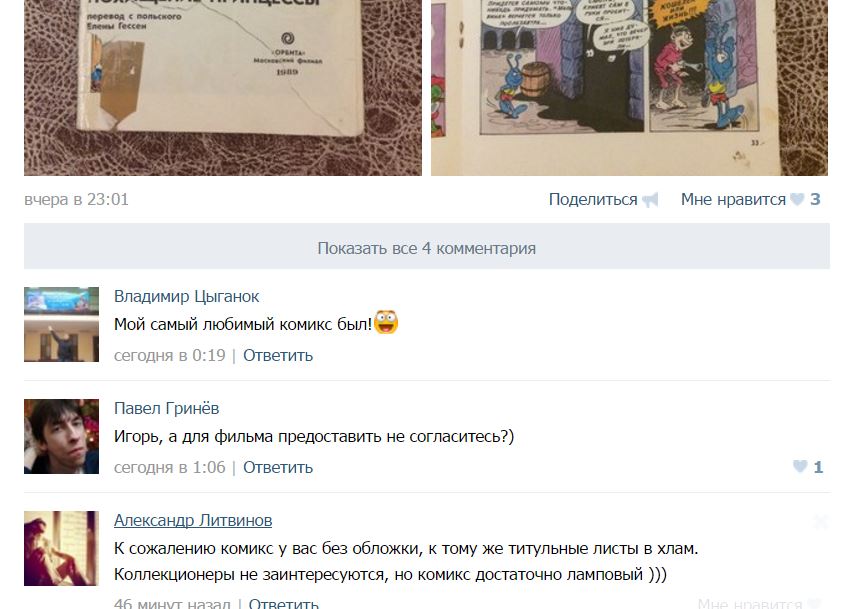Viewport: 851px width, 609px height.
Task: Toggle faded "Мне нравится" on Литвинов's comment
Action: click(x=750, y=603)
